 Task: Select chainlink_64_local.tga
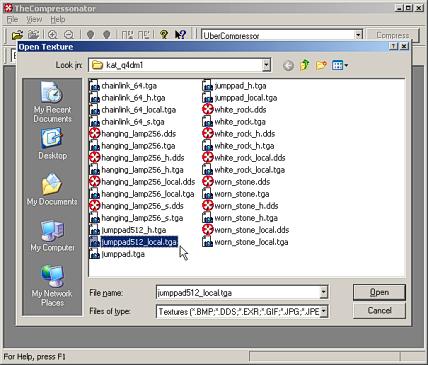(139, 110)
